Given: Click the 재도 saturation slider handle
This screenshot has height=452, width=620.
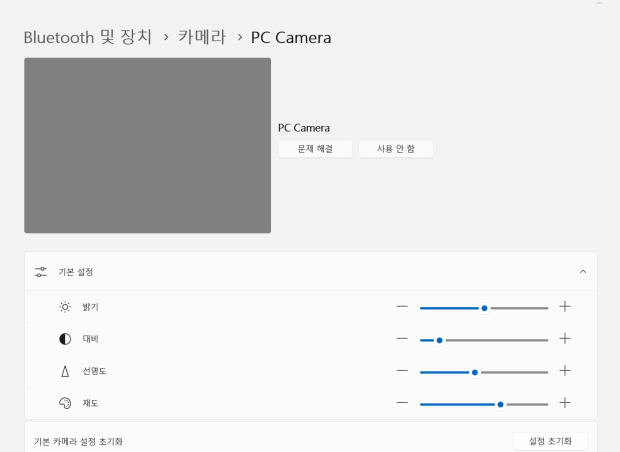Looking at the screenshot, I should click(501, 405).
